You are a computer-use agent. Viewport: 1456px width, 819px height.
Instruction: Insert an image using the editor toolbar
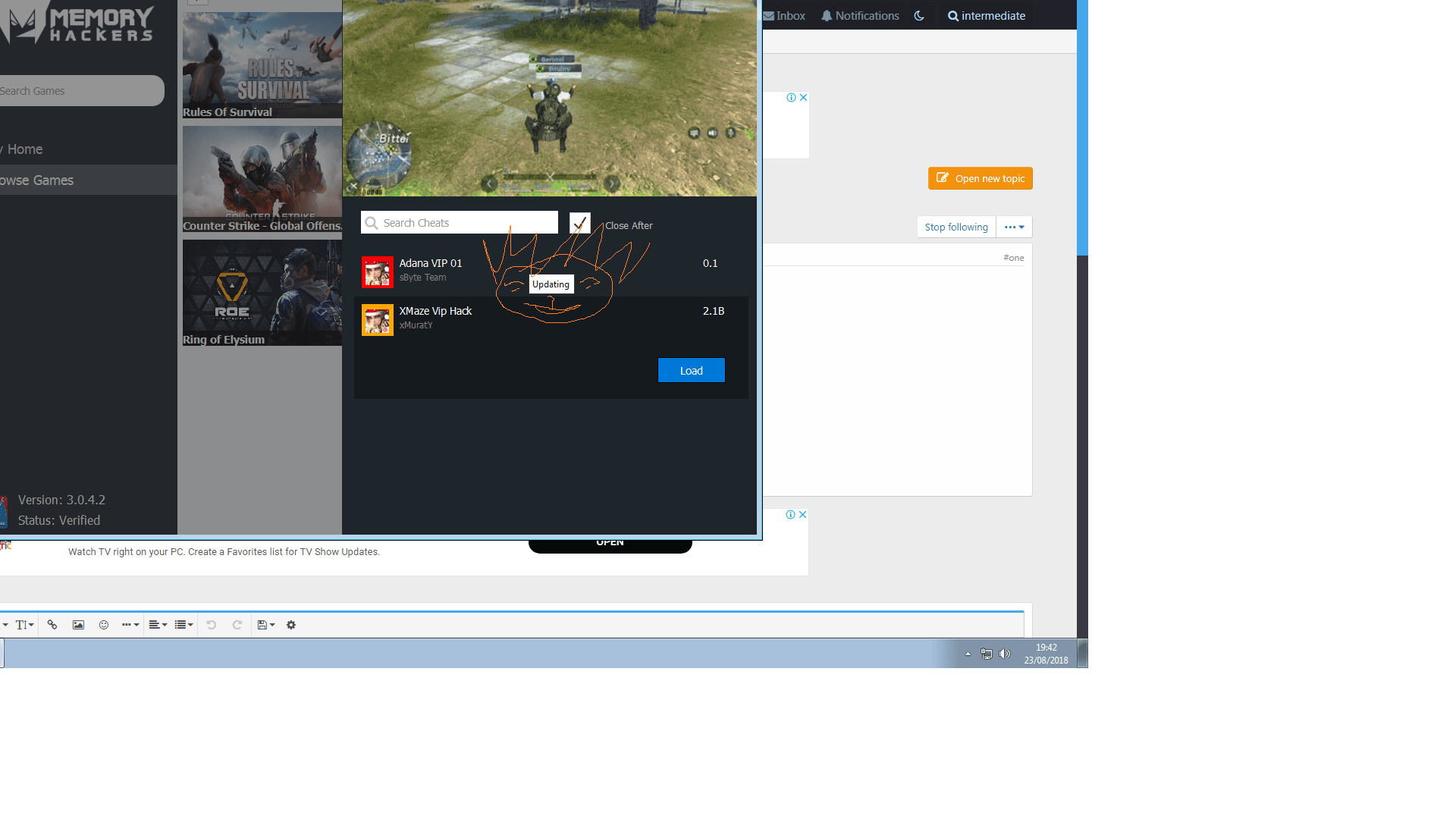click(x=78, y=625)
